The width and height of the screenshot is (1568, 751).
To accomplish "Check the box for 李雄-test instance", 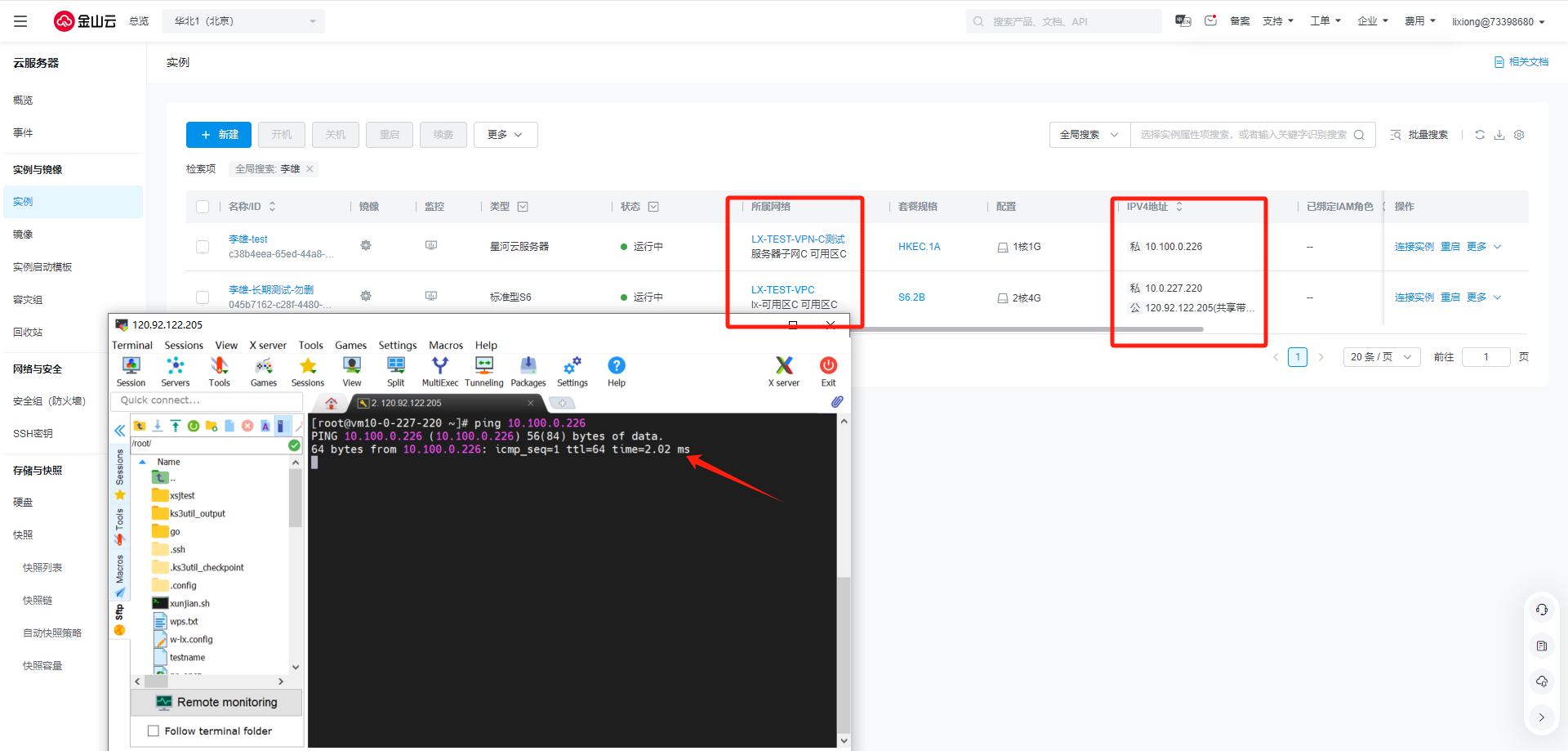I will click(x=203, y=247).
